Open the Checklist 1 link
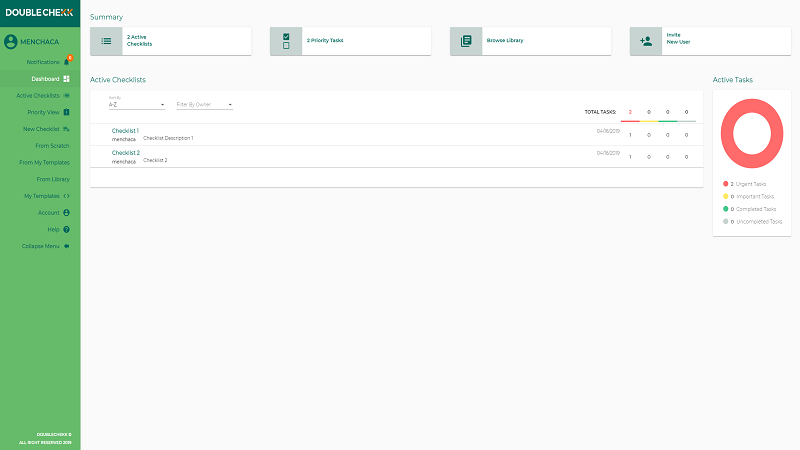 (x=125, y=131)
